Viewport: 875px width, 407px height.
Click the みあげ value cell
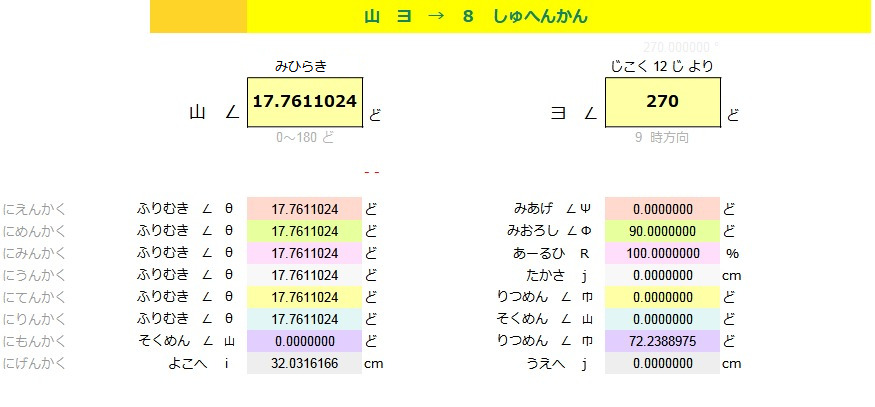pyautogui.click(x=662, y=209)
